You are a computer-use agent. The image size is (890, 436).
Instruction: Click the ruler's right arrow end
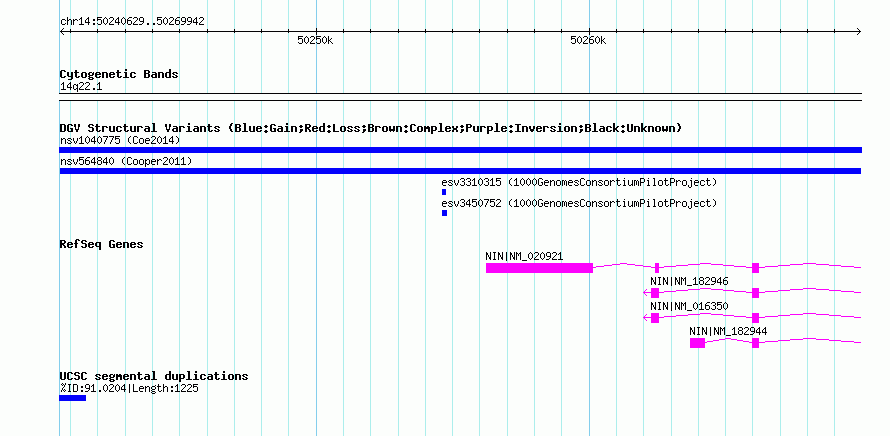(x=858, y=32)
